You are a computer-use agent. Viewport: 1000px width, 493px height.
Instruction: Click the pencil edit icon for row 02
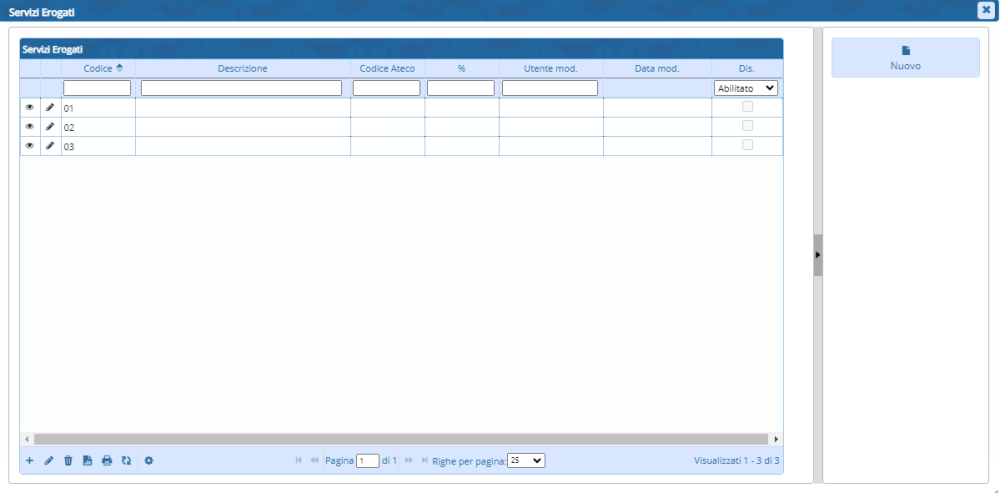[50, 127]
